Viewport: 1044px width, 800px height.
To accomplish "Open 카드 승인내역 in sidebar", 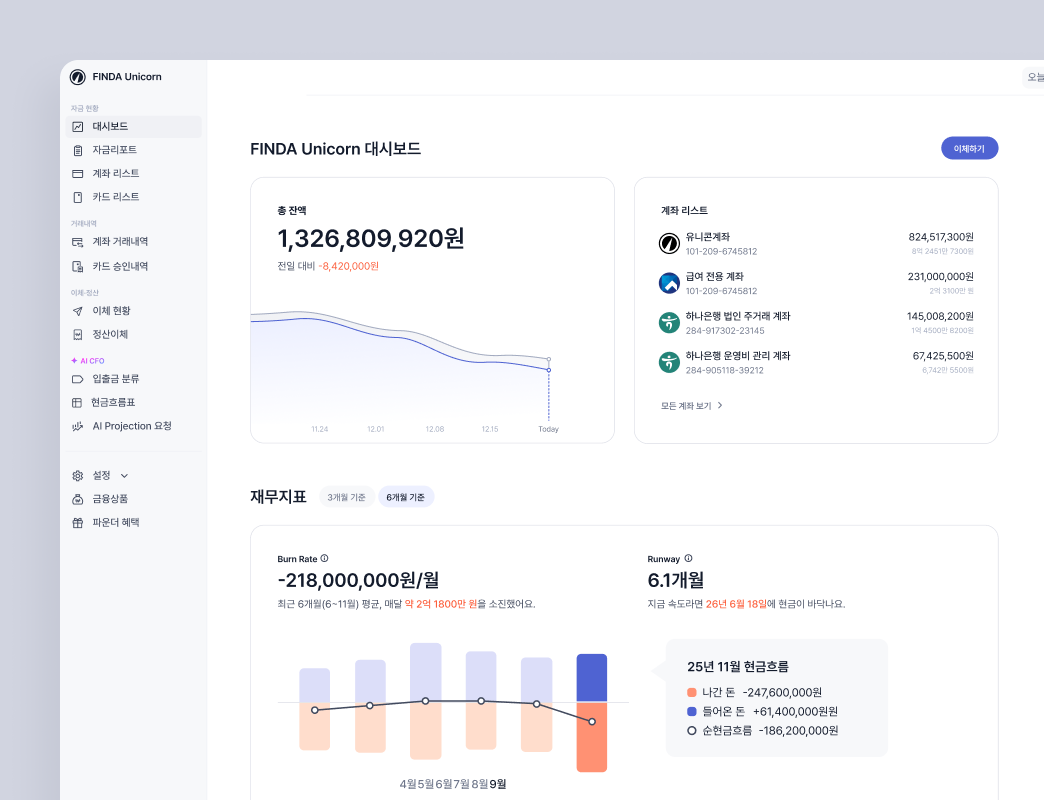I will (x=120, y=267).
